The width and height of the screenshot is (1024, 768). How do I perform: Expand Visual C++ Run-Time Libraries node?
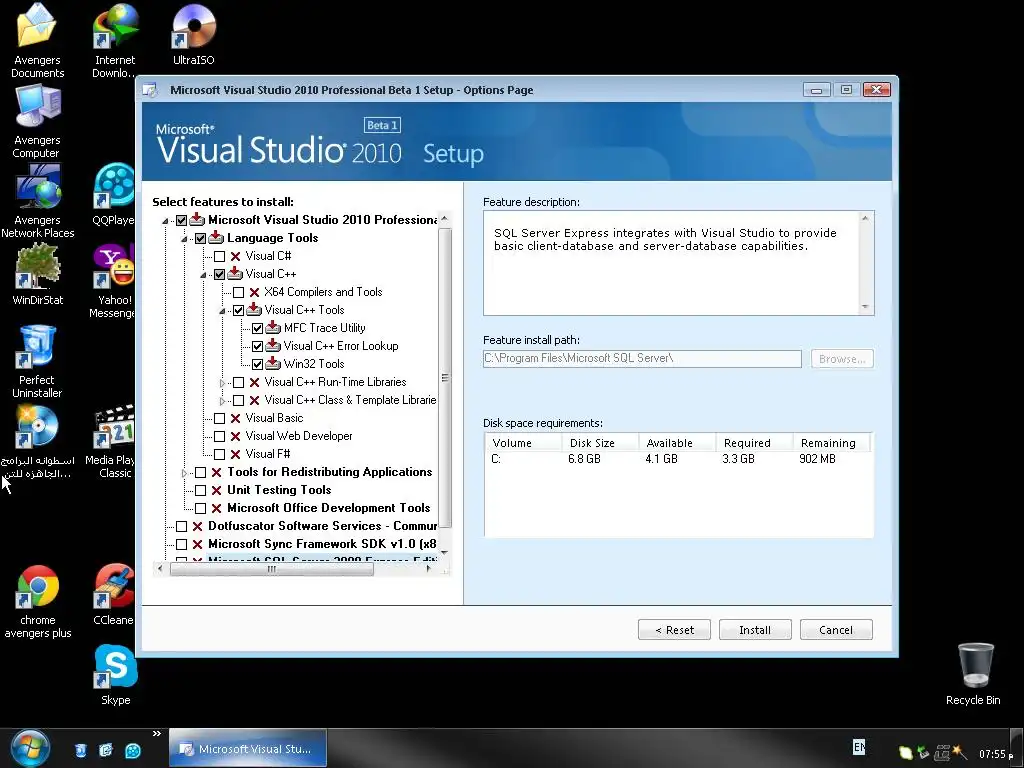click(222, 383)
